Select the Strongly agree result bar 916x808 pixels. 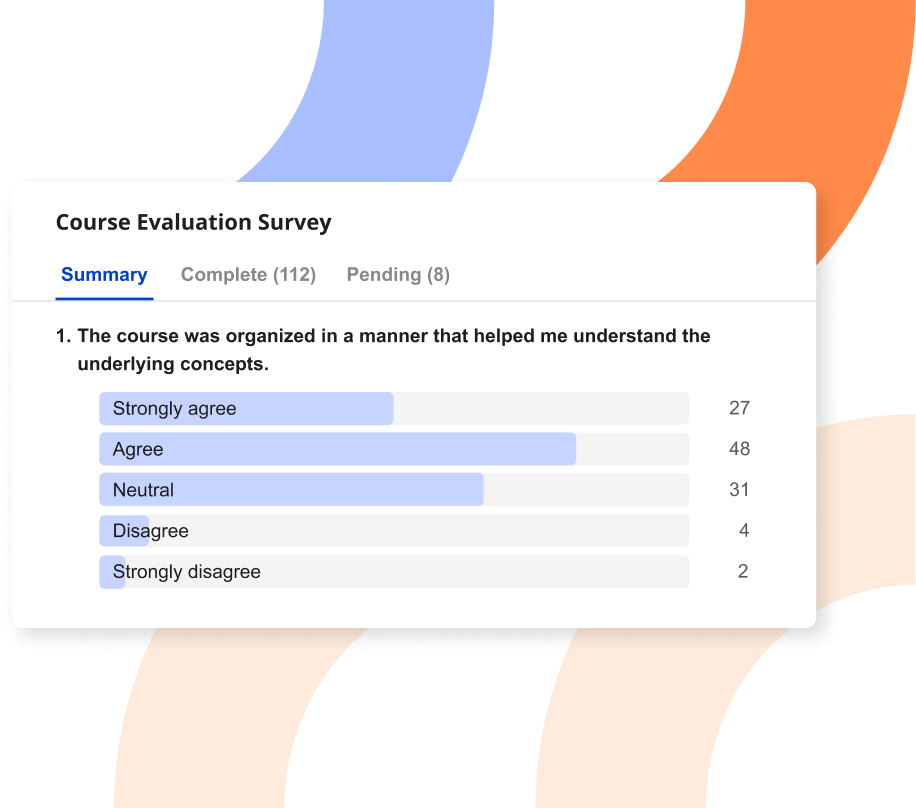(394, 408)
